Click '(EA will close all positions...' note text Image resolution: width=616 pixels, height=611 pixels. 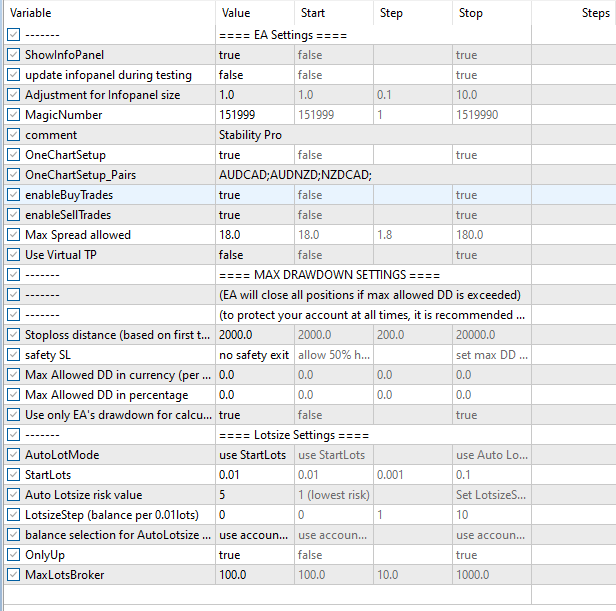click(x=370, y=295)
